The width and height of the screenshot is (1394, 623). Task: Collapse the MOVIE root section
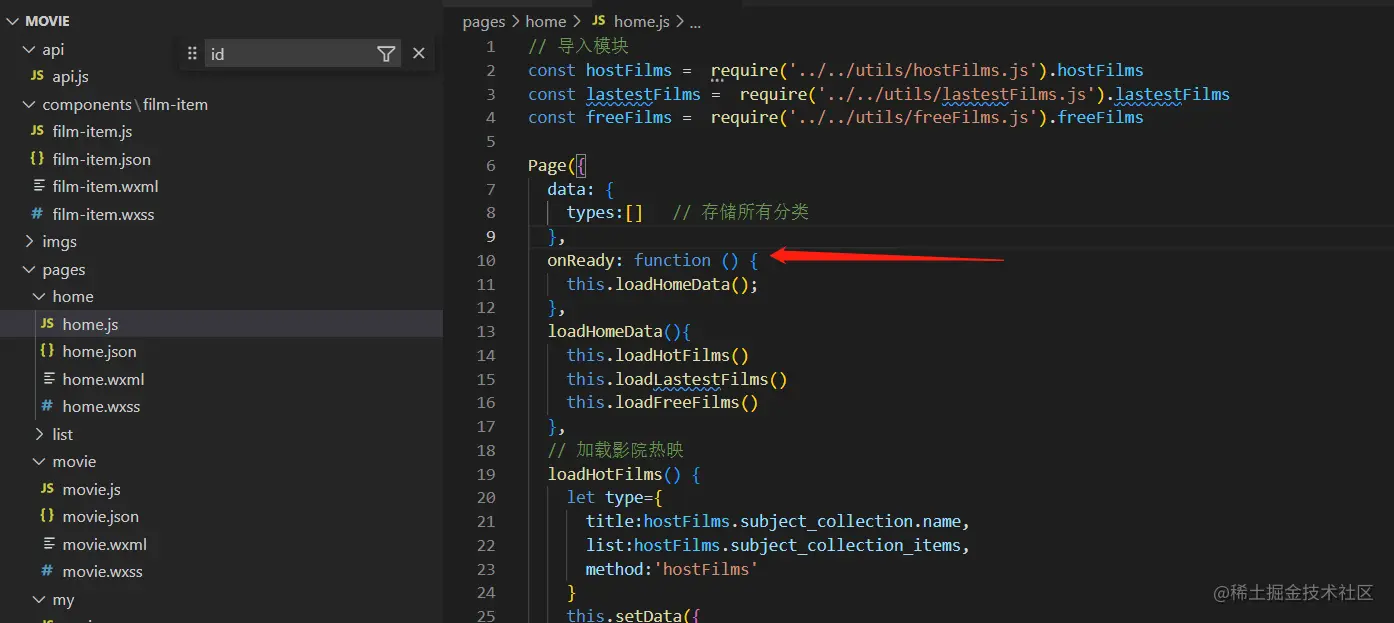[13, 21]
